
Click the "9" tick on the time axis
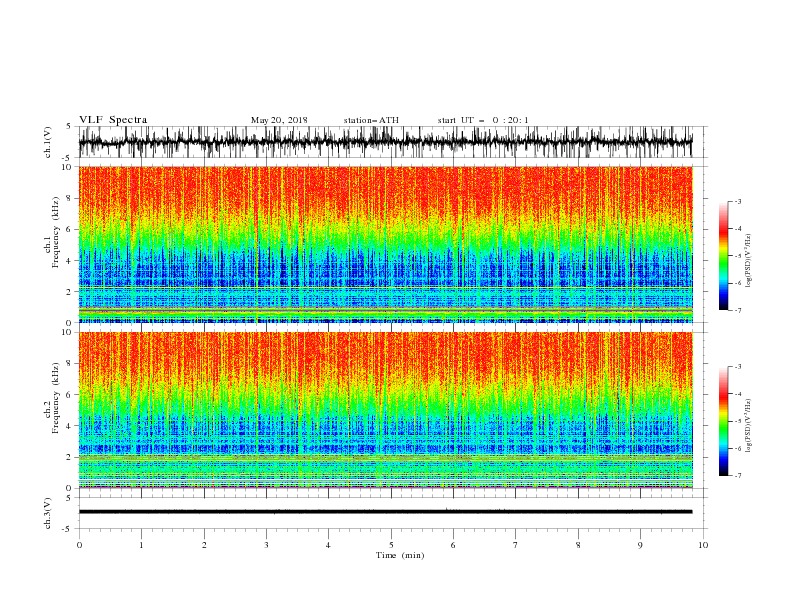coord(640,545)
